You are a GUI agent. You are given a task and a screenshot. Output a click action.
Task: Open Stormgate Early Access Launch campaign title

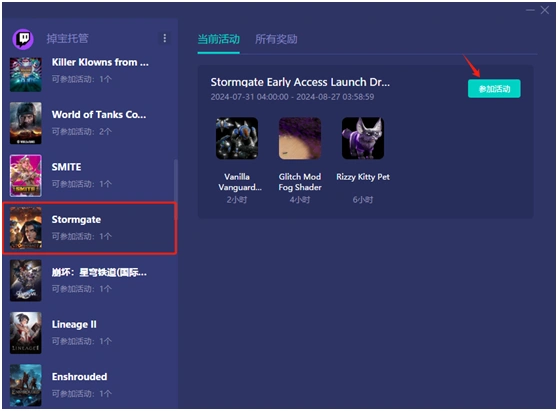[300, 82]
